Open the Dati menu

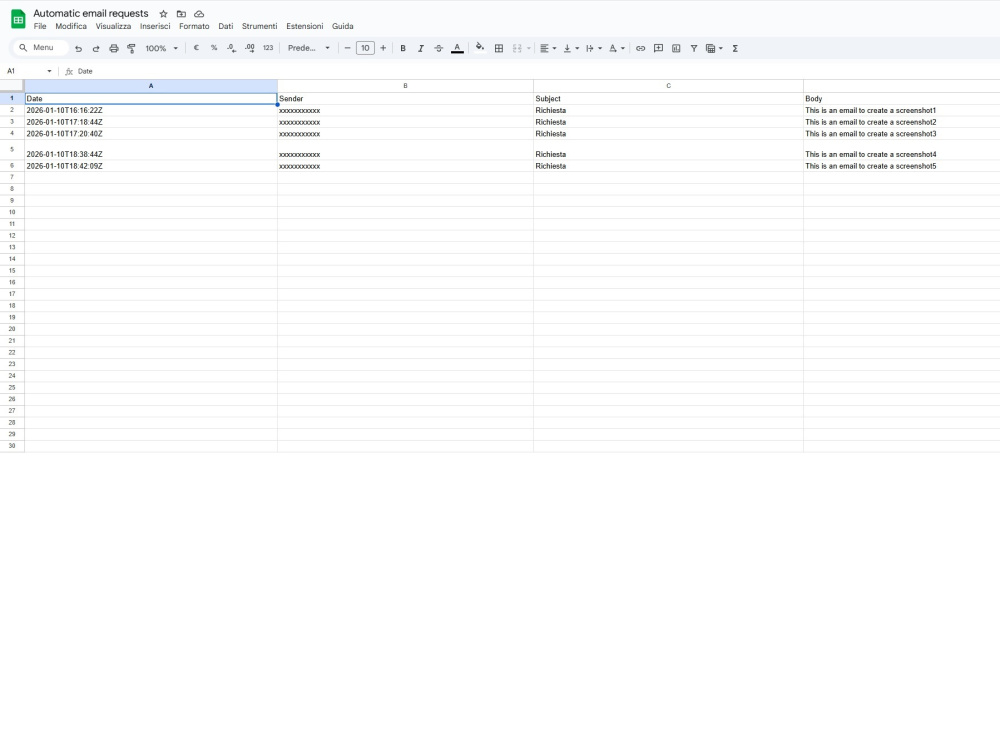[x=226, y=27]
